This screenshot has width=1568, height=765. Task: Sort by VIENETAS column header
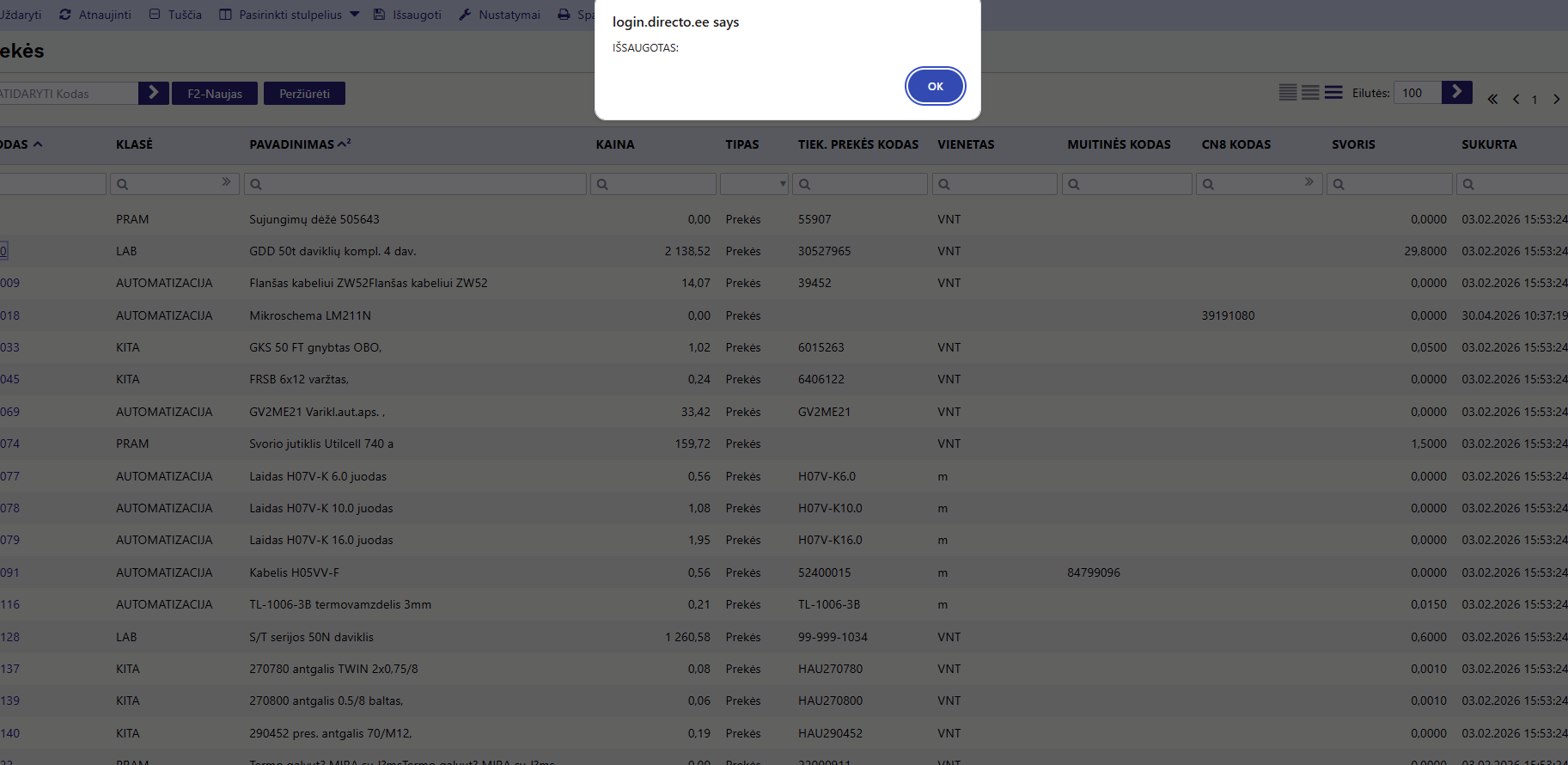pyautogui.click(x=966, y=144)
